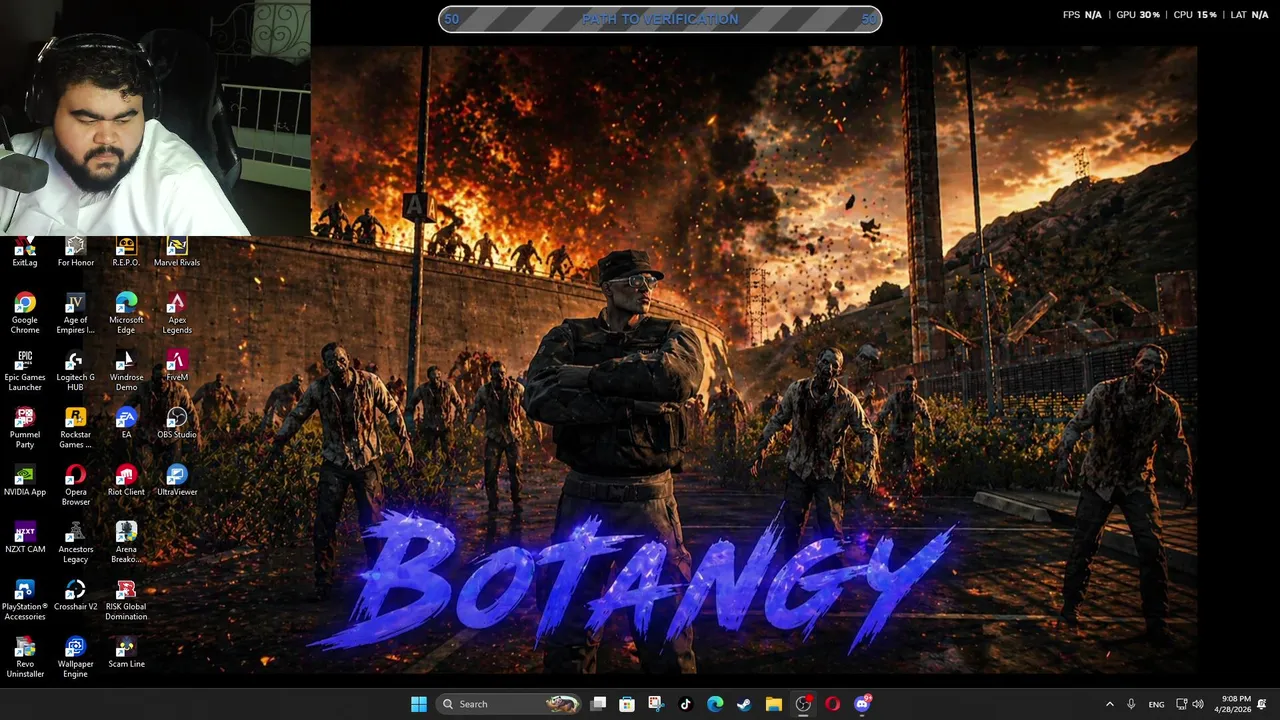Viewport: 1280px width, 720px height.
Task: Open the FiveM desktop shortcut
Action: pos(177,366)
